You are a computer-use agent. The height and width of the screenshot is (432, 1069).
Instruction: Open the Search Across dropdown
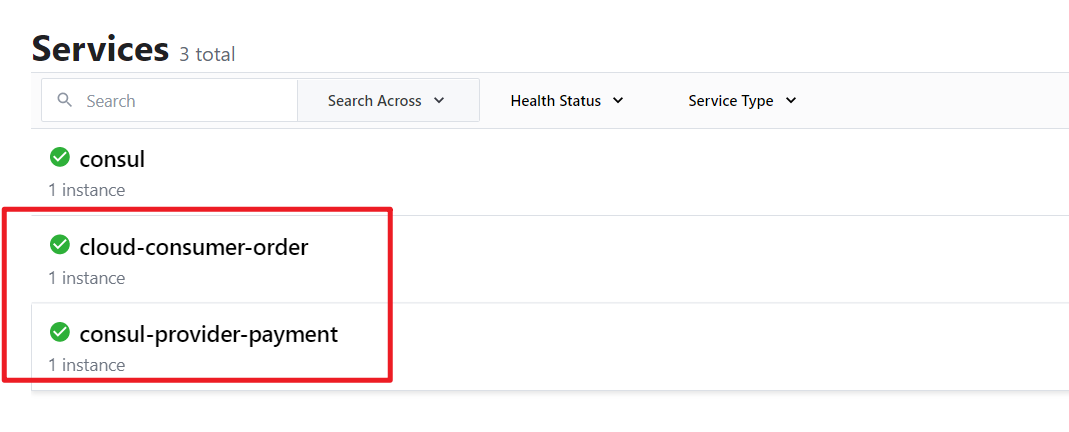[x=387, y=101]
